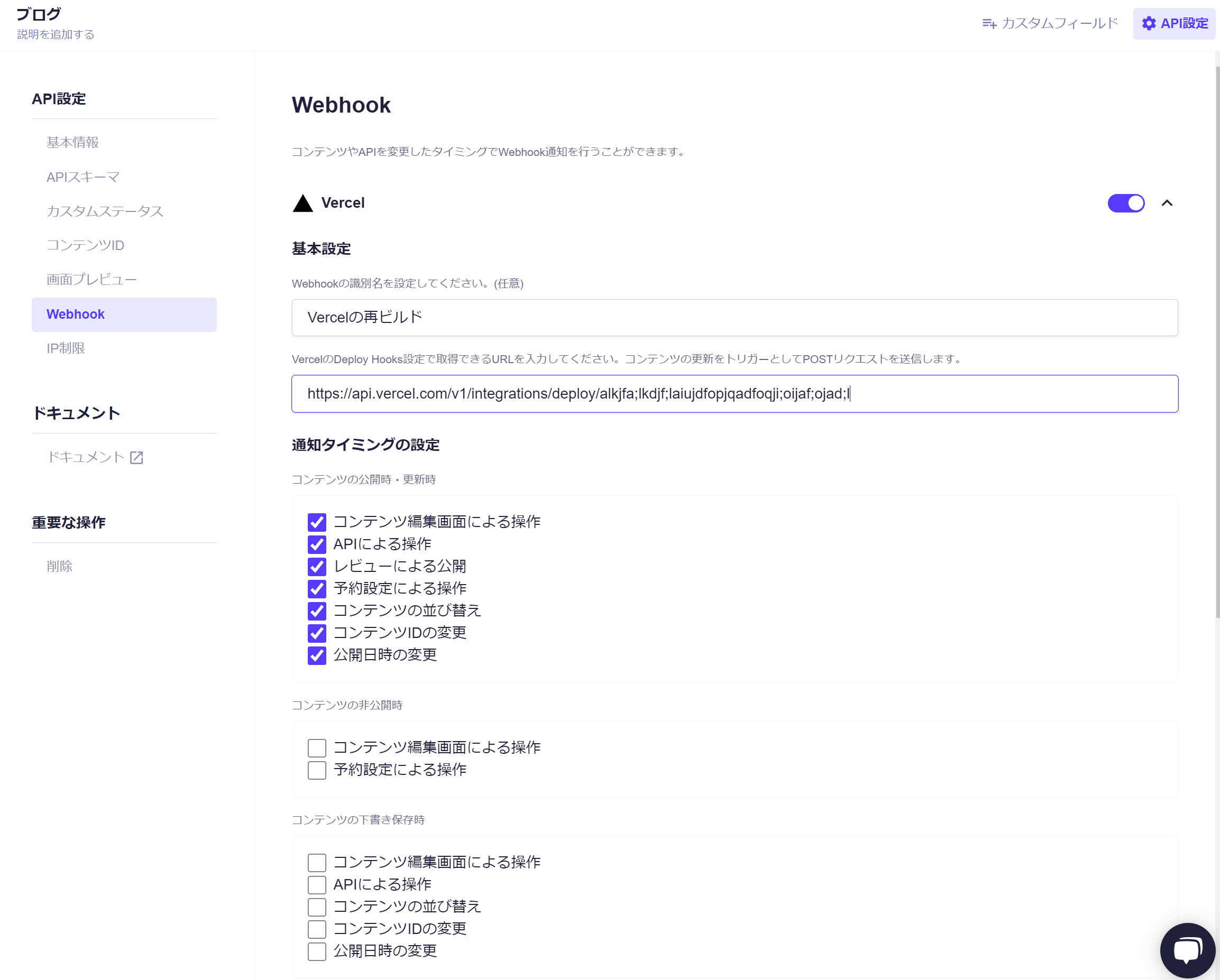Click the コンテンツの公開時・更新時 label
The height and width of the screenshot is (980, 1220).
click(x=363, y=479)
